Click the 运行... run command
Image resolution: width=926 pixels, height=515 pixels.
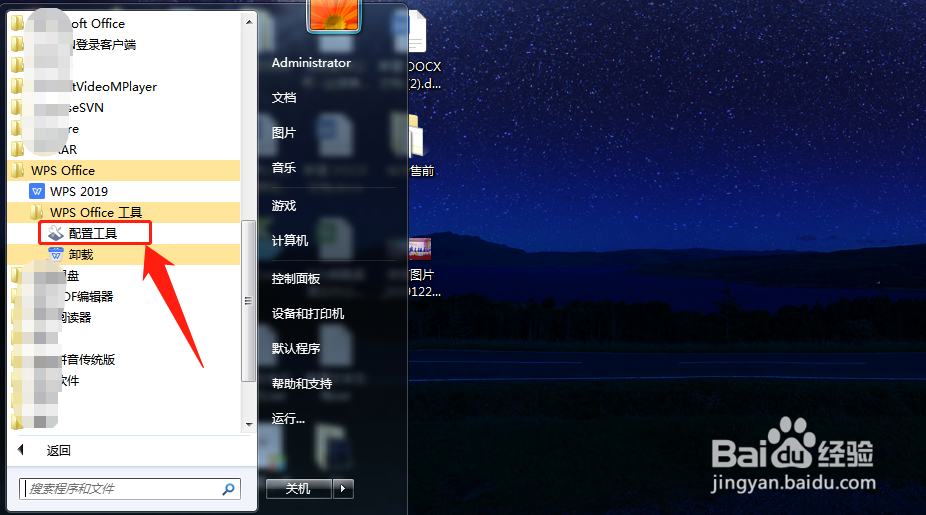pyautogui.click(x=288, y=419)
